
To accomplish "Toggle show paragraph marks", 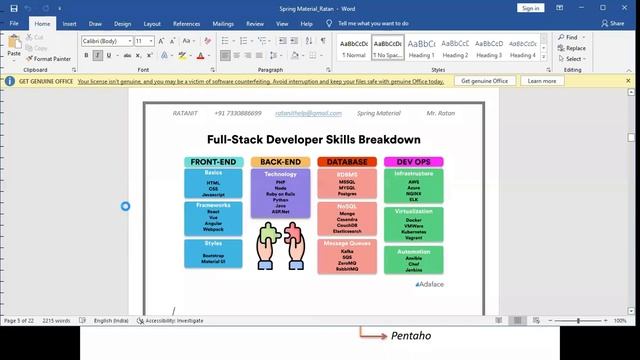I will 323,41.
